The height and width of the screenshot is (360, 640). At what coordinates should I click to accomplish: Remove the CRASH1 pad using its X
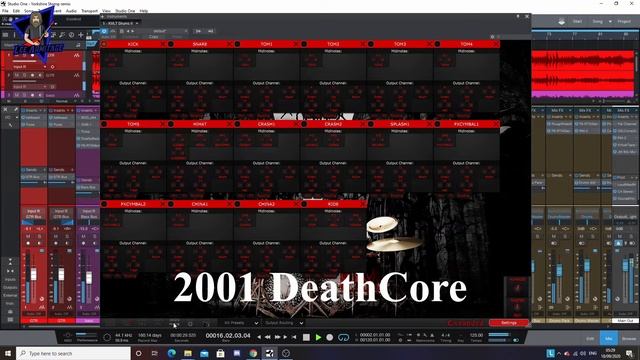[296, 124]
